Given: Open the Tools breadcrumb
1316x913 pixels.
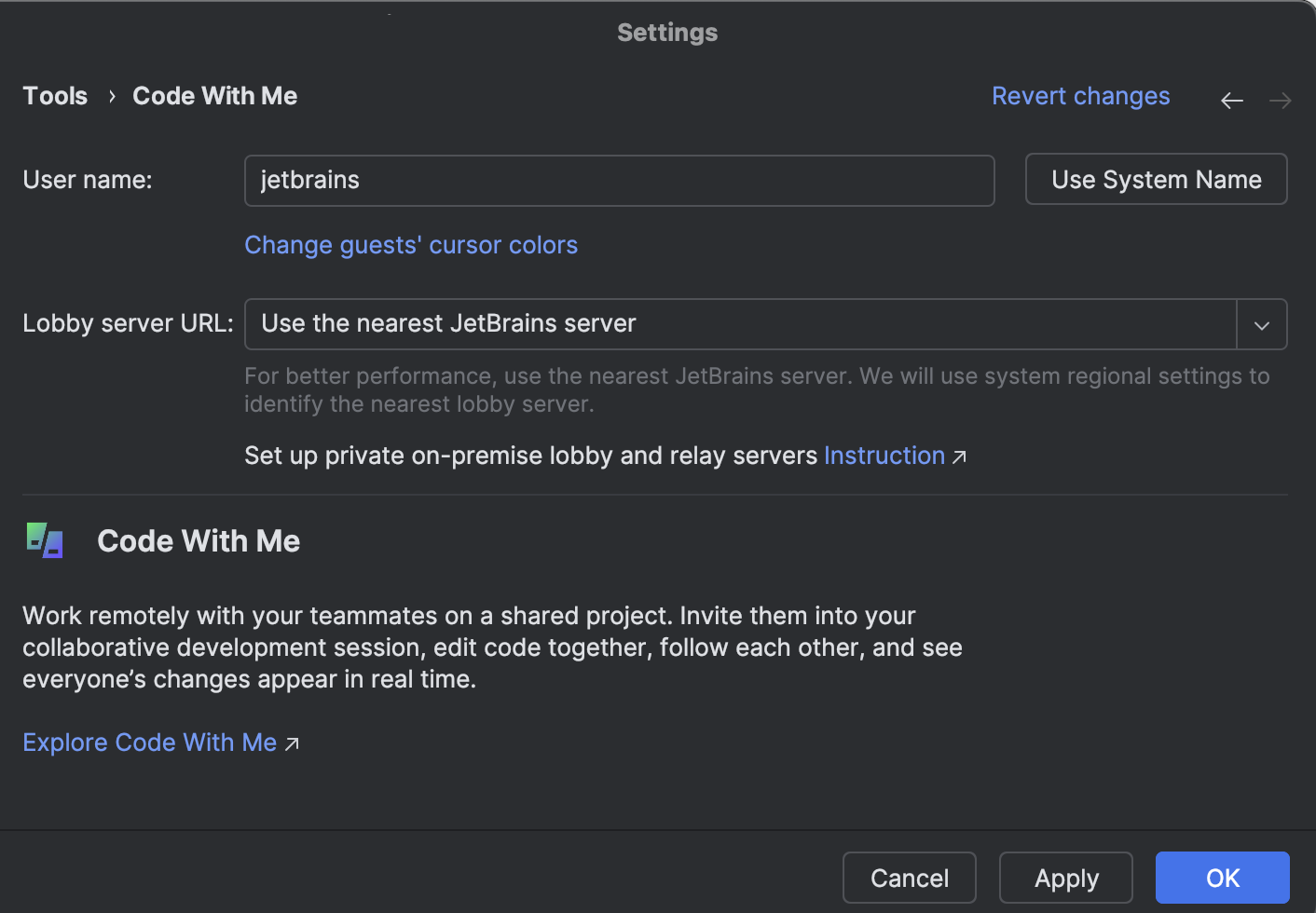Looking at the screenshot, I should point(54,95).
